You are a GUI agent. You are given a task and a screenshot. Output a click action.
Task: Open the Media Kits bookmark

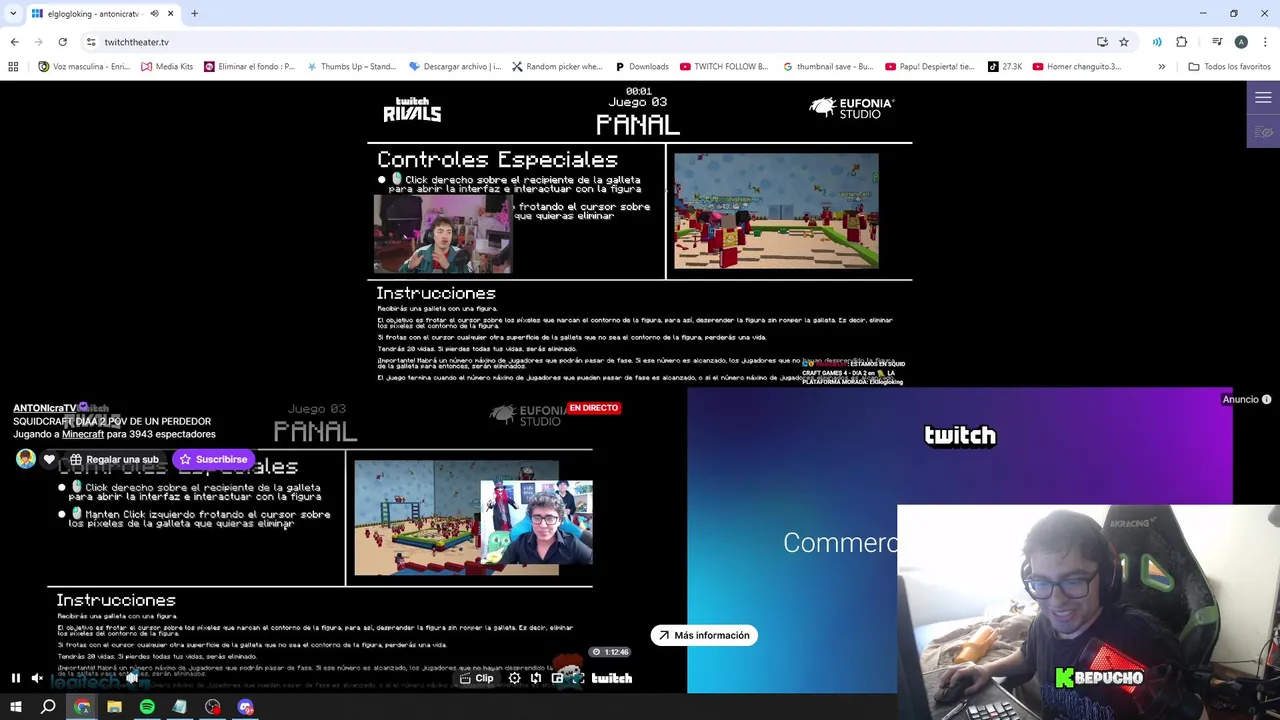(167, 67)
